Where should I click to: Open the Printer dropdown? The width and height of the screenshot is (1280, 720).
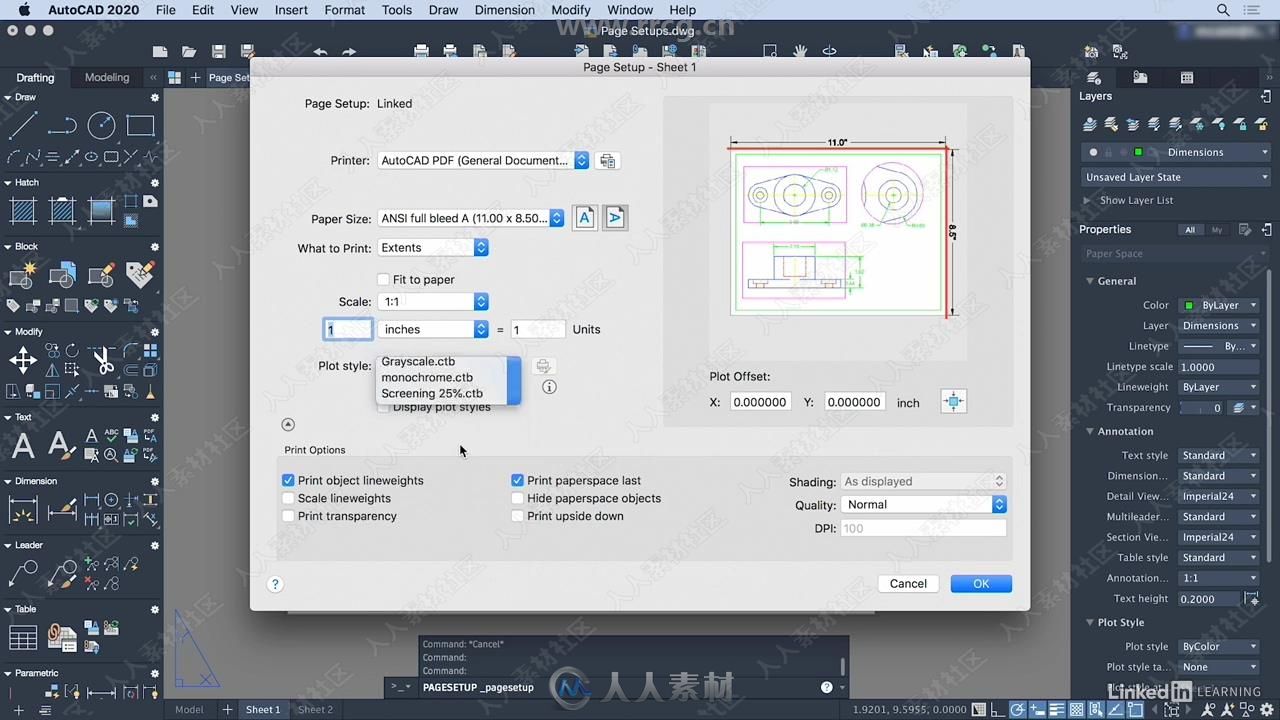[483, 160]
